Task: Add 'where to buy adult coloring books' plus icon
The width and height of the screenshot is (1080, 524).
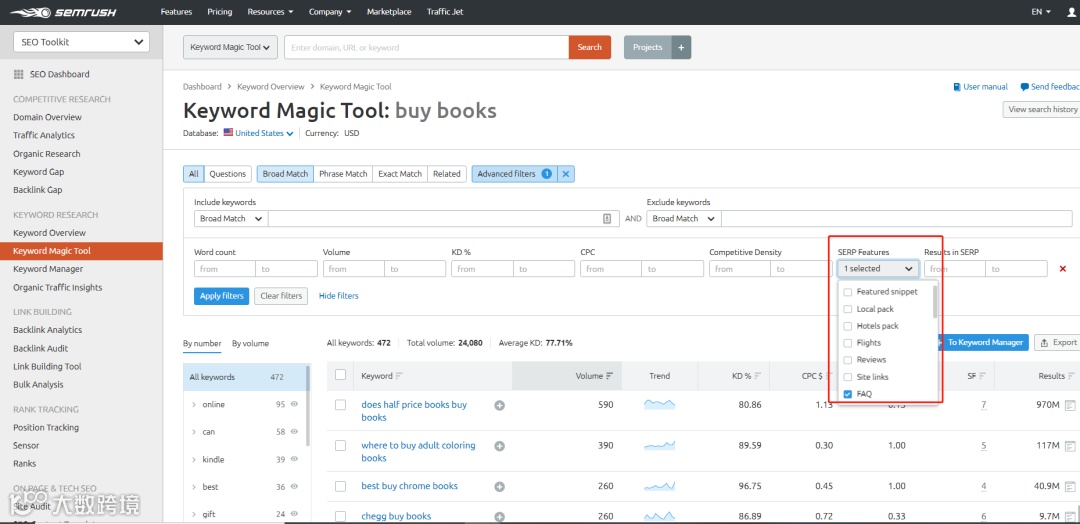Action: 499,446
